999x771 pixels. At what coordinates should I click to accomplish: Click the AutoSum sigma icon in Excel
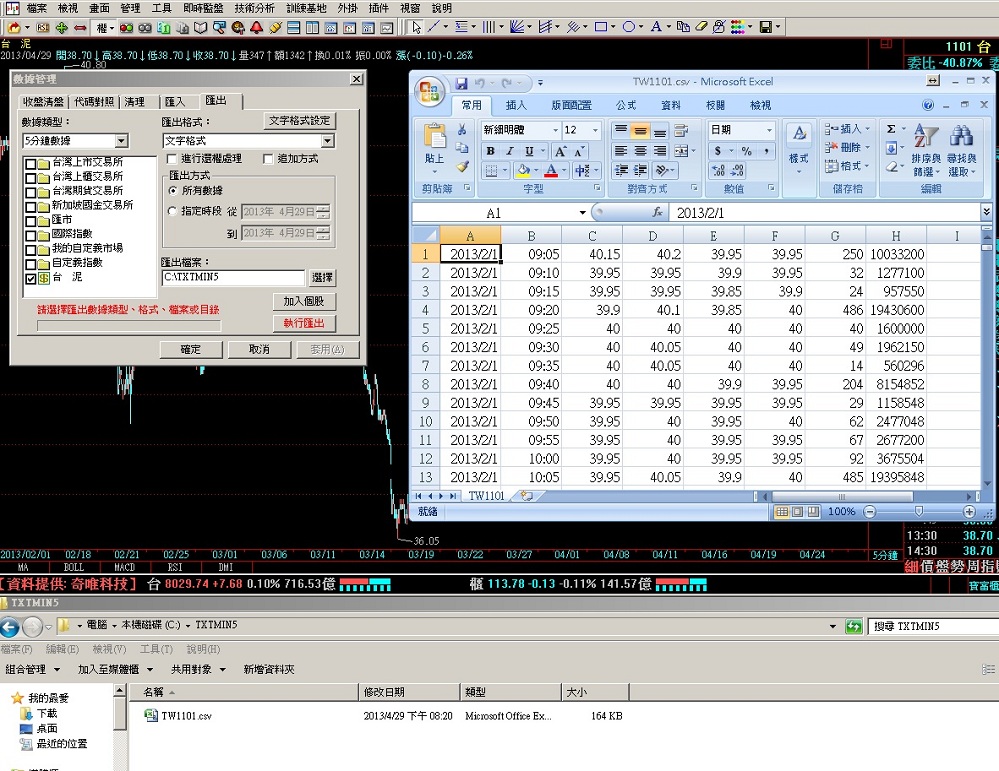coord(891,129)
